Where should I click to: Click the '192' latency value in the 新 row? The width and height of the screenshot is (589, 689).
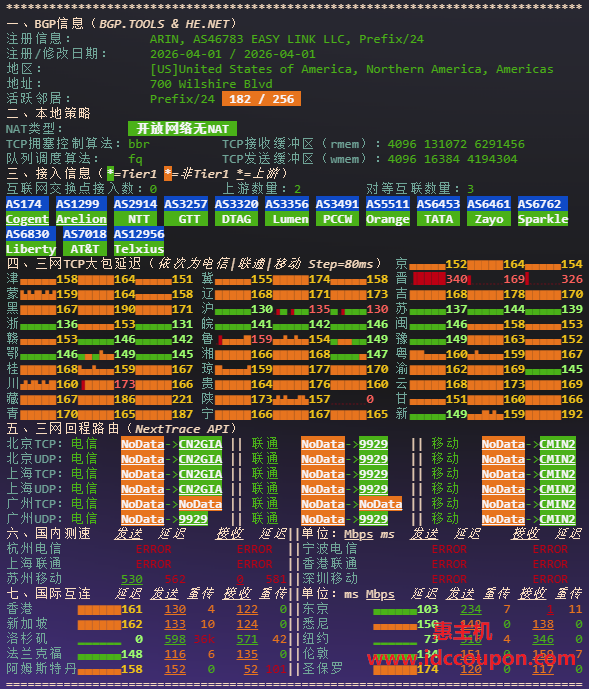(x=572, y=414)
